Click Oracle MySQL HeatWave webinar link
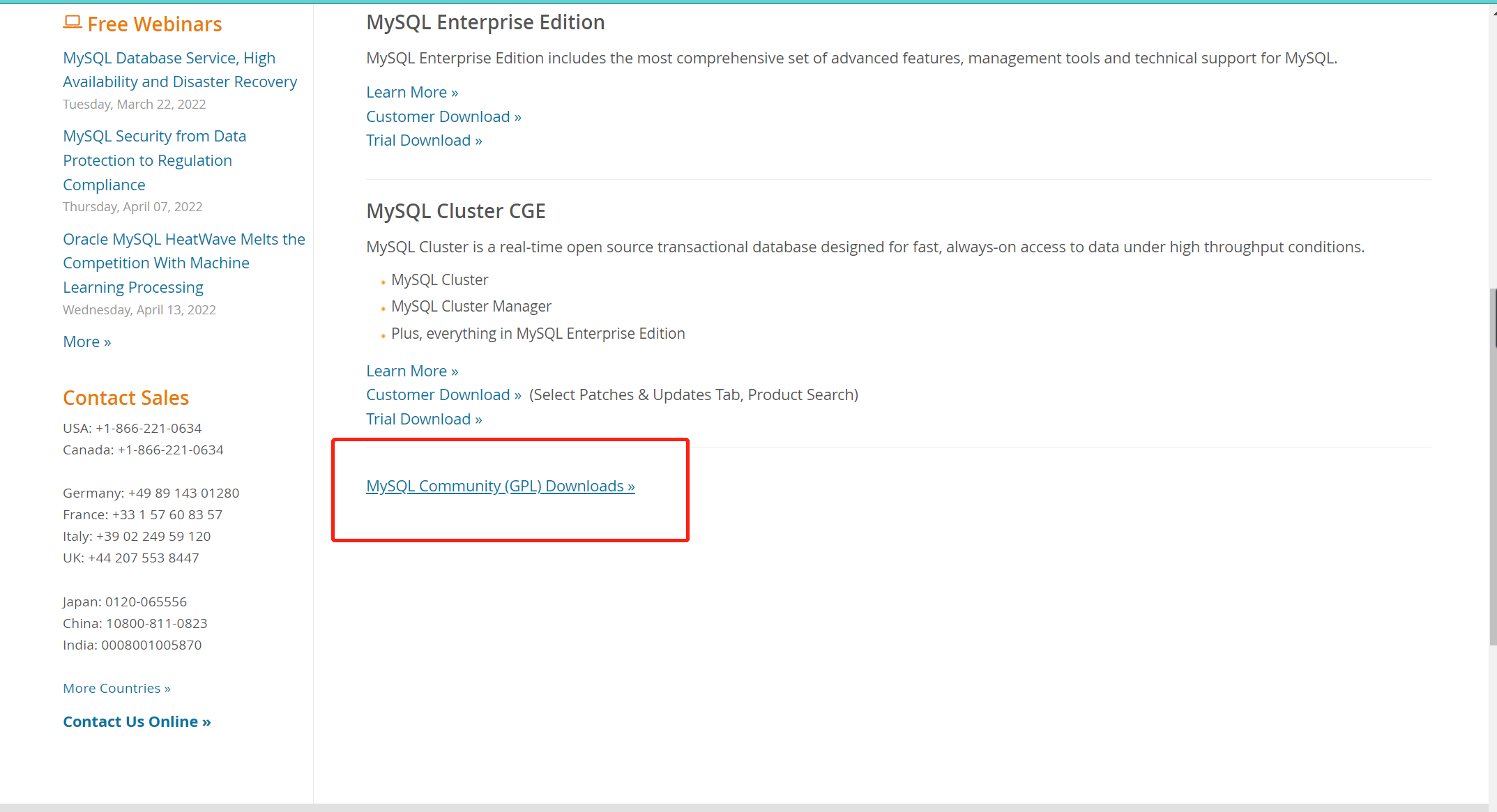1497x812 pixels. pos(183,262)
